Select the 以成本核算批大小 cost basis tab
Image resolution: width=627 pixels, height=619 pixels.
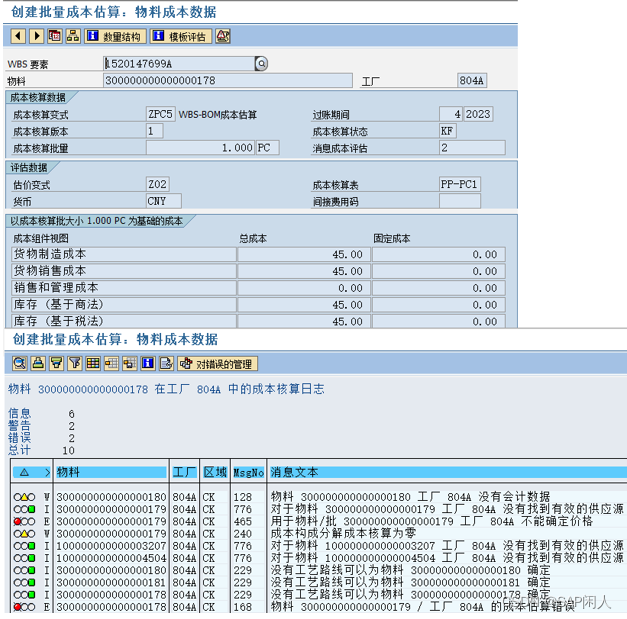tap(97, 221)
